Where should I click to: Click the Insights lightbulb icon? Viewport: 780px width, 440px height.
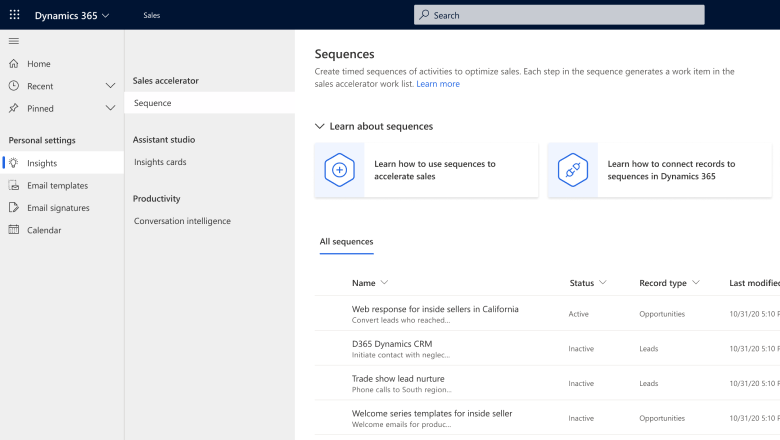click(x=14, y=163)
